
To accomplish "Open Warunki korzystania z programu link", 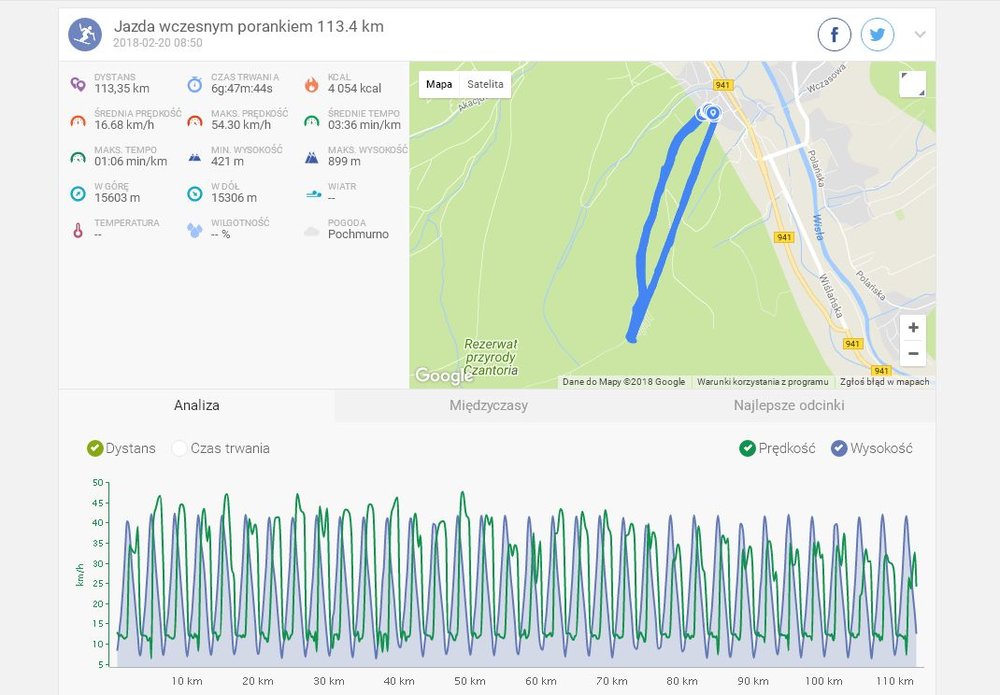I will [x=762, y=382].
